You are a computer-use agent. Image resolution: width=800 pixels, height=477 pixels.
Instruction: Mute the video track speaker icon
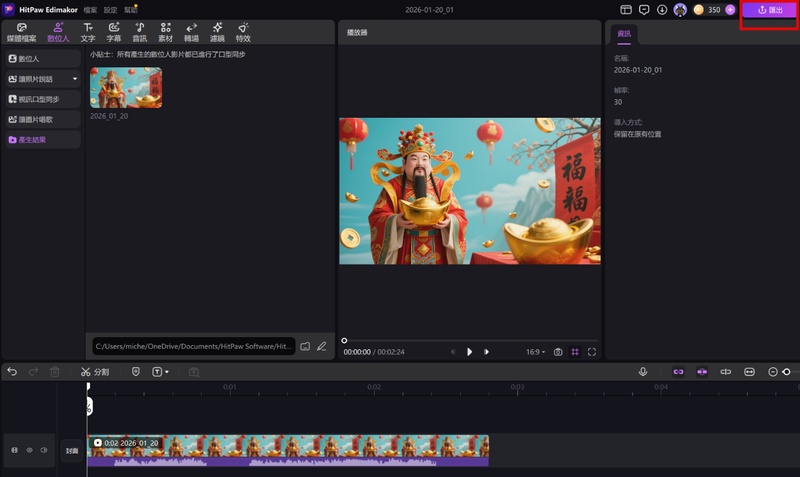point(44,450)
